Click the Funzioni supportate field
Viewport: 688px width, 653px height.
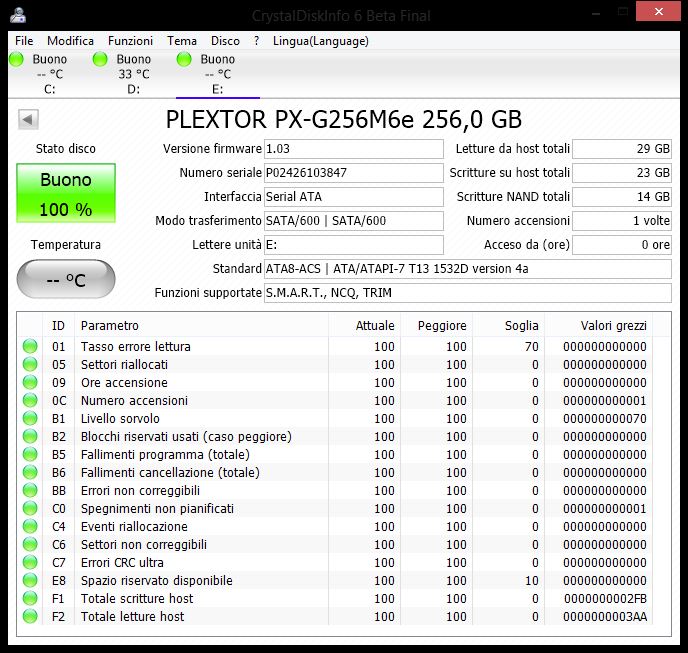[x=468, y=293]
